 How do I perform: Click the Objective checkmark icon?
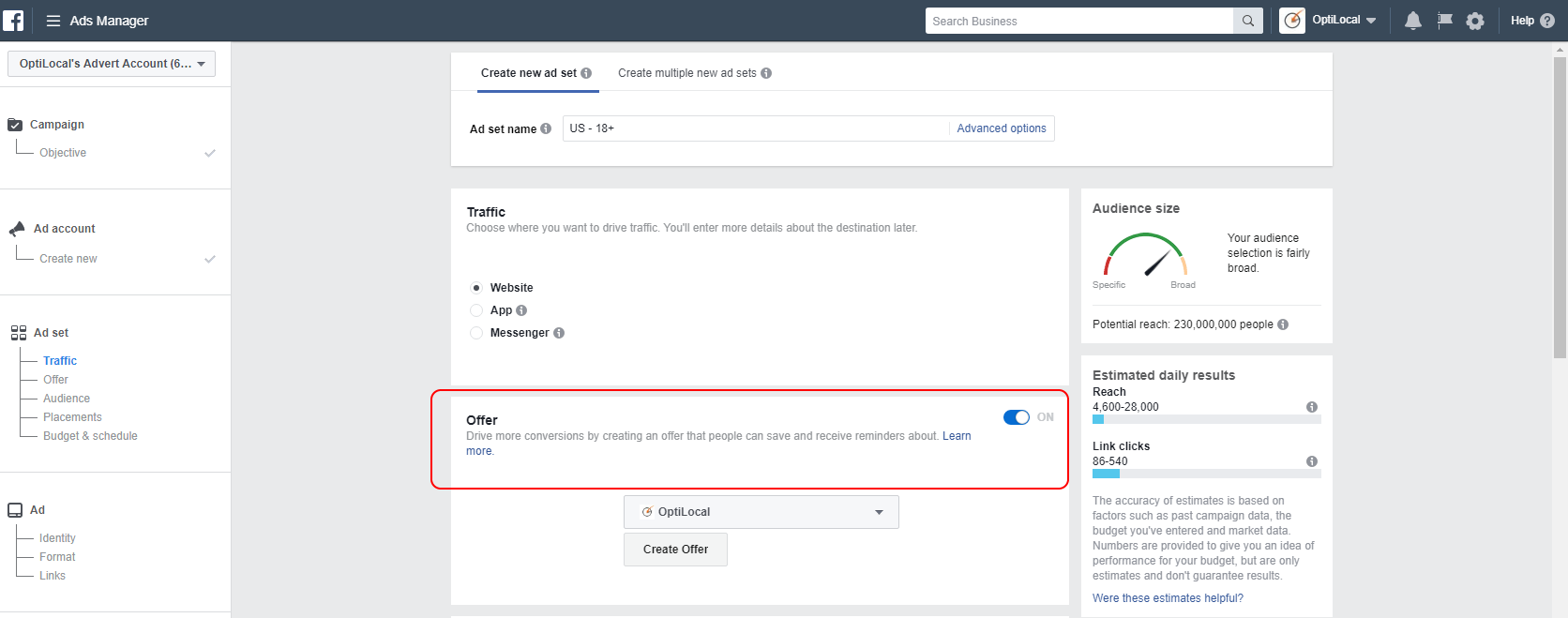210,153
